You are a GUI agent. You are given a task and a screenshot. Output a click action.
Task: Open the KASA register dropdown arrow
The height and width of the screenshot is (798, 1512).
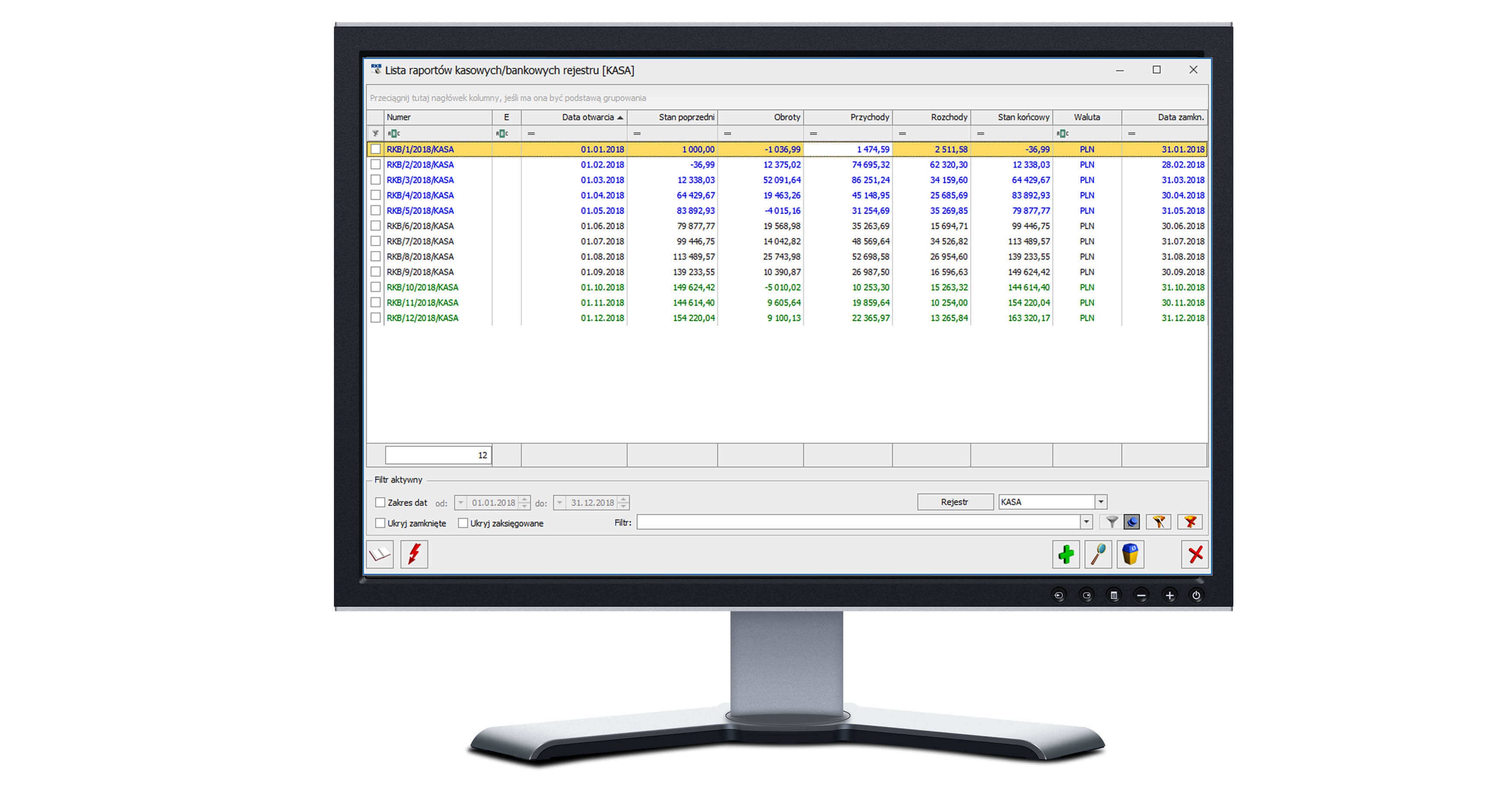[1101, 502]
